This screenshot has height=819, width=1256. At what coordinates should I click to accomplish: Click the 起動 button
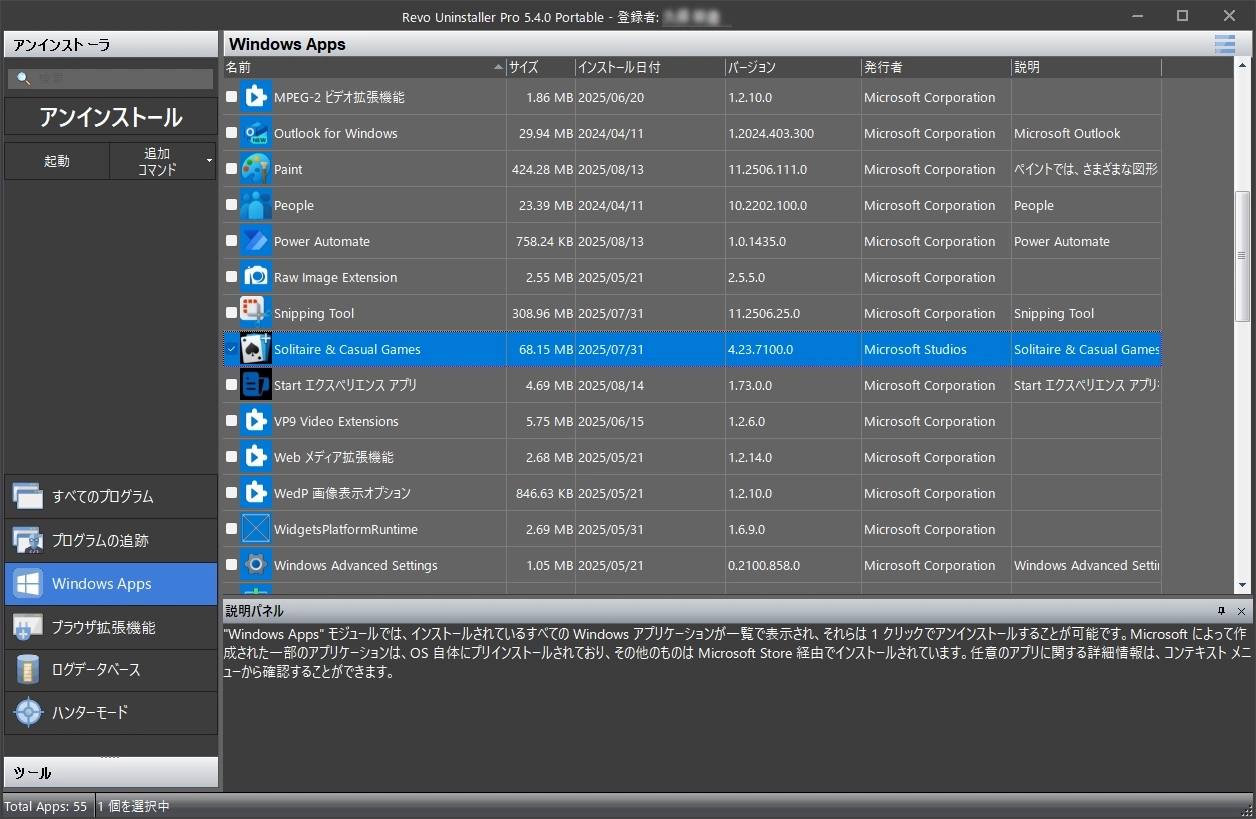[x=57, y=161]
